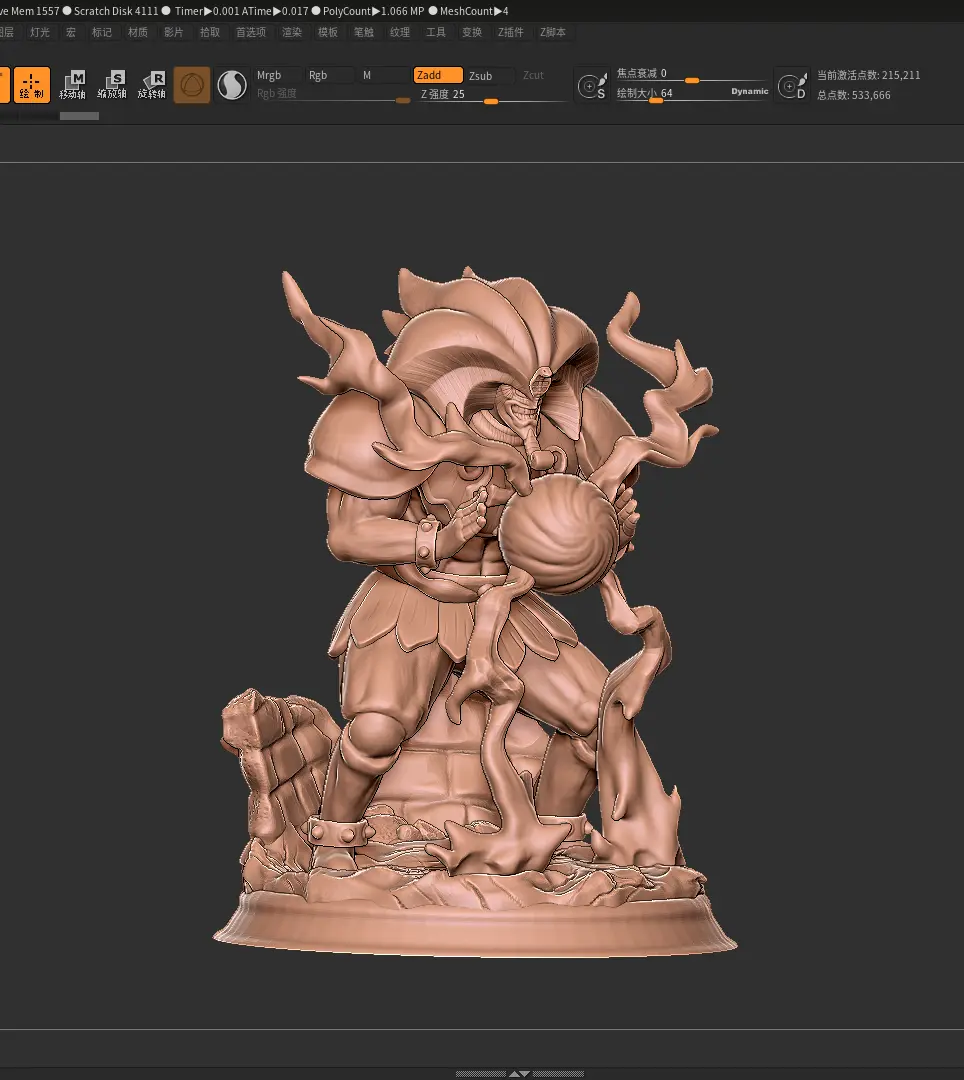The height and width of the screenshot is (1080, 964).
Task: Select the Move (移动轴) gizmo tool
Action: point(73,85)
